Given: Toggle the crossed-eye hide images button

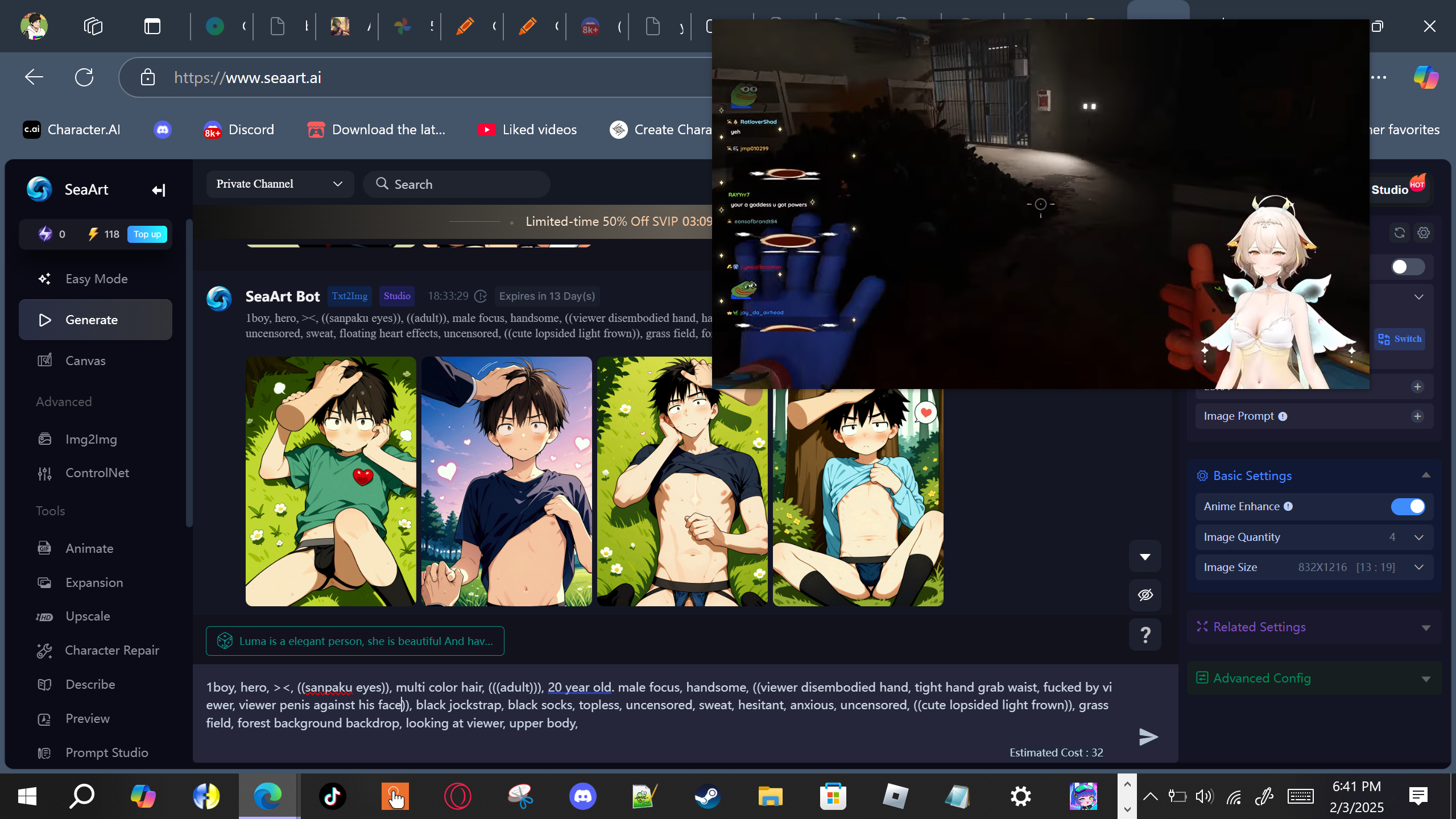Looking at the screenshot, I should pyautogui.click(x=1145, y=595).
